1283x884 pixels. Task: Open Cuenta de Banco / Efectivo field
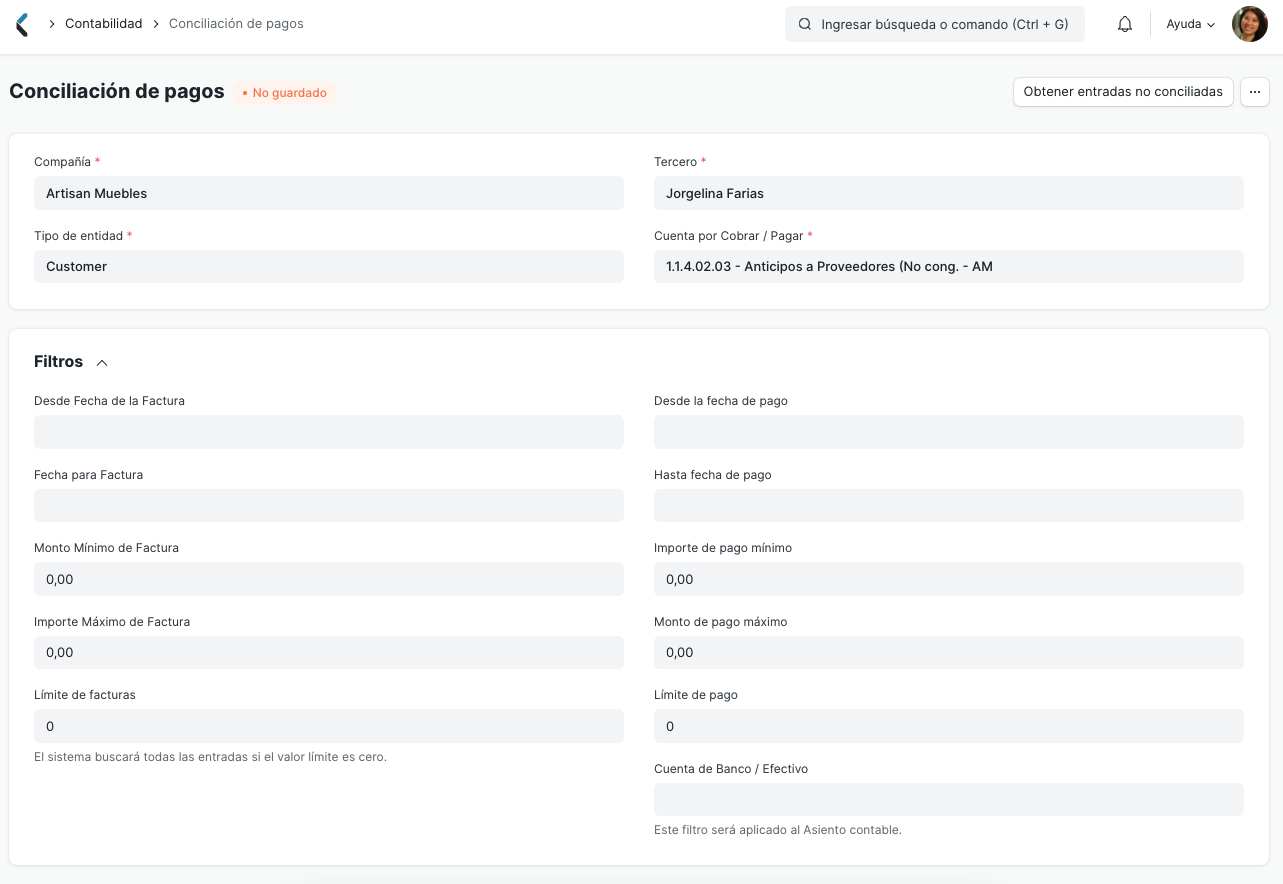[949, 799]
